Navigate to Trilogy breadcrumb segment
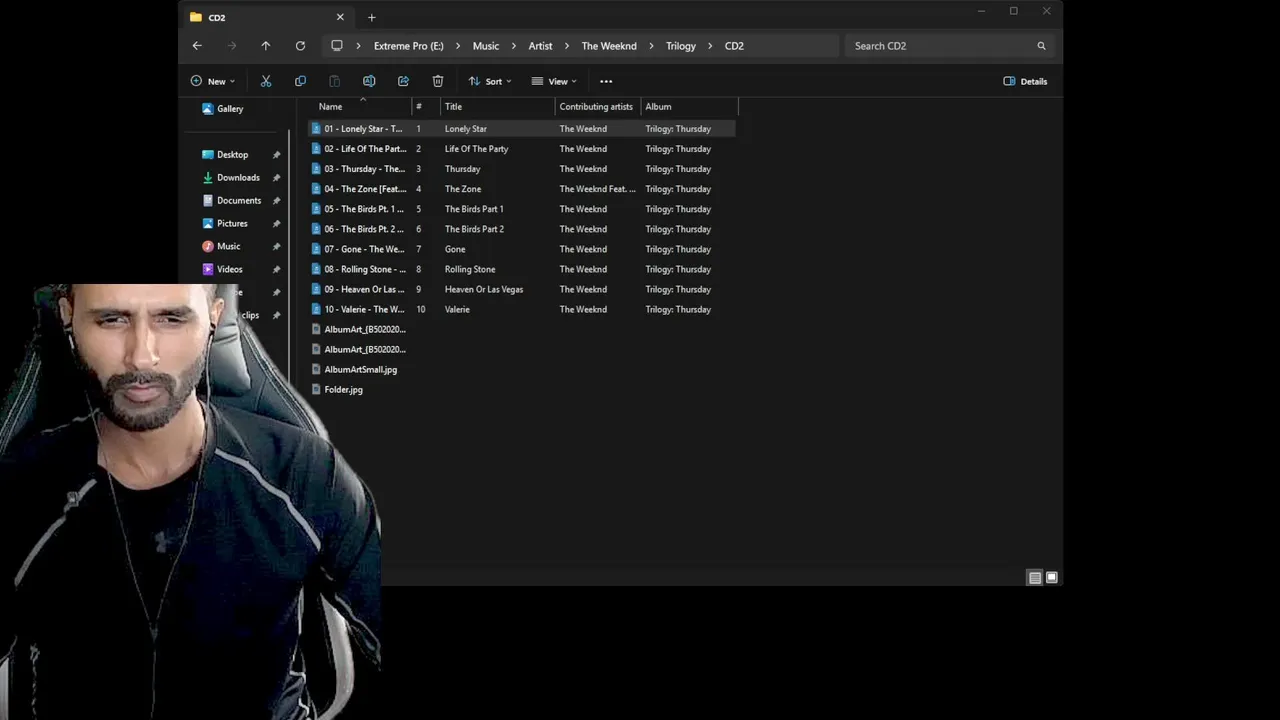This screenshot has width=1280, height=720. coord(681,46)
